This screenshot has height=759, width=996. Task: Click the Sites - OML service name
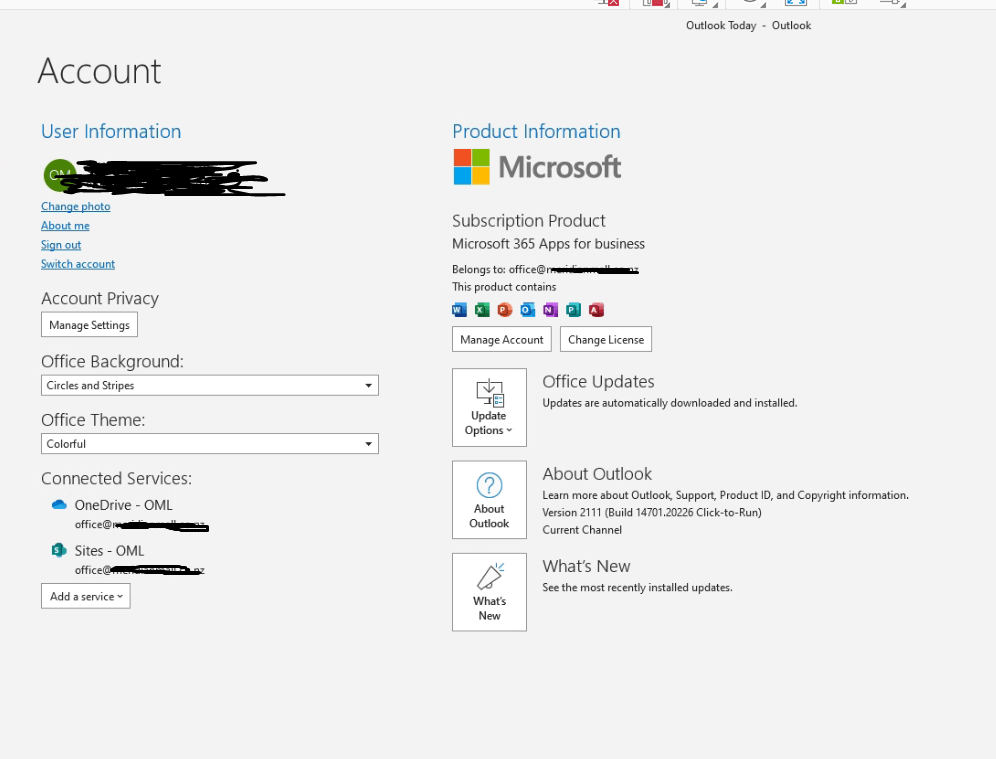pyautogui.click(x=109, y=551)
